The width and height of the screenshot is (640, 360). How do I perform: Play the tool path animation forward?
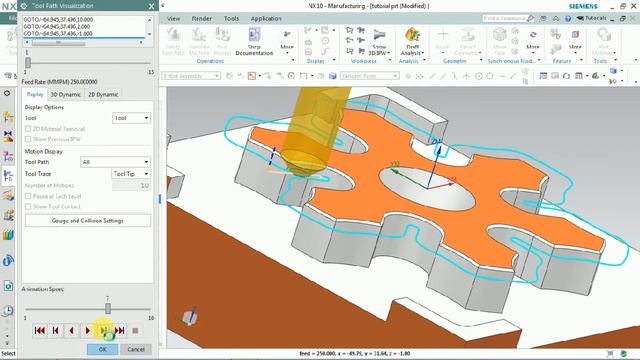(87, 331)
